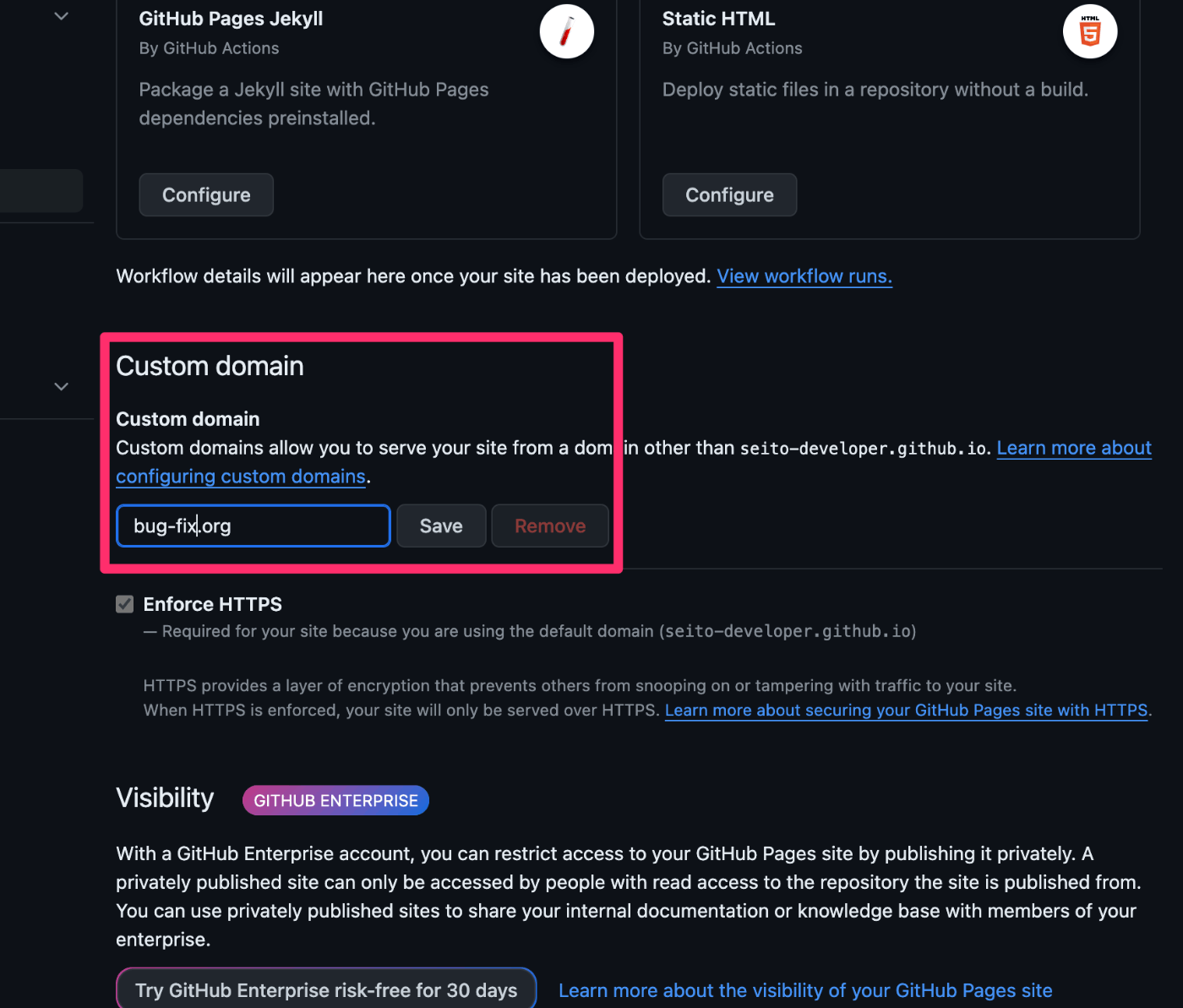The height and width of the screenshot is (1008, 1183).
Task: Open the securing GitHub Pages with HTTPS link
Action: pyautogui.click(x=906, y=711)
